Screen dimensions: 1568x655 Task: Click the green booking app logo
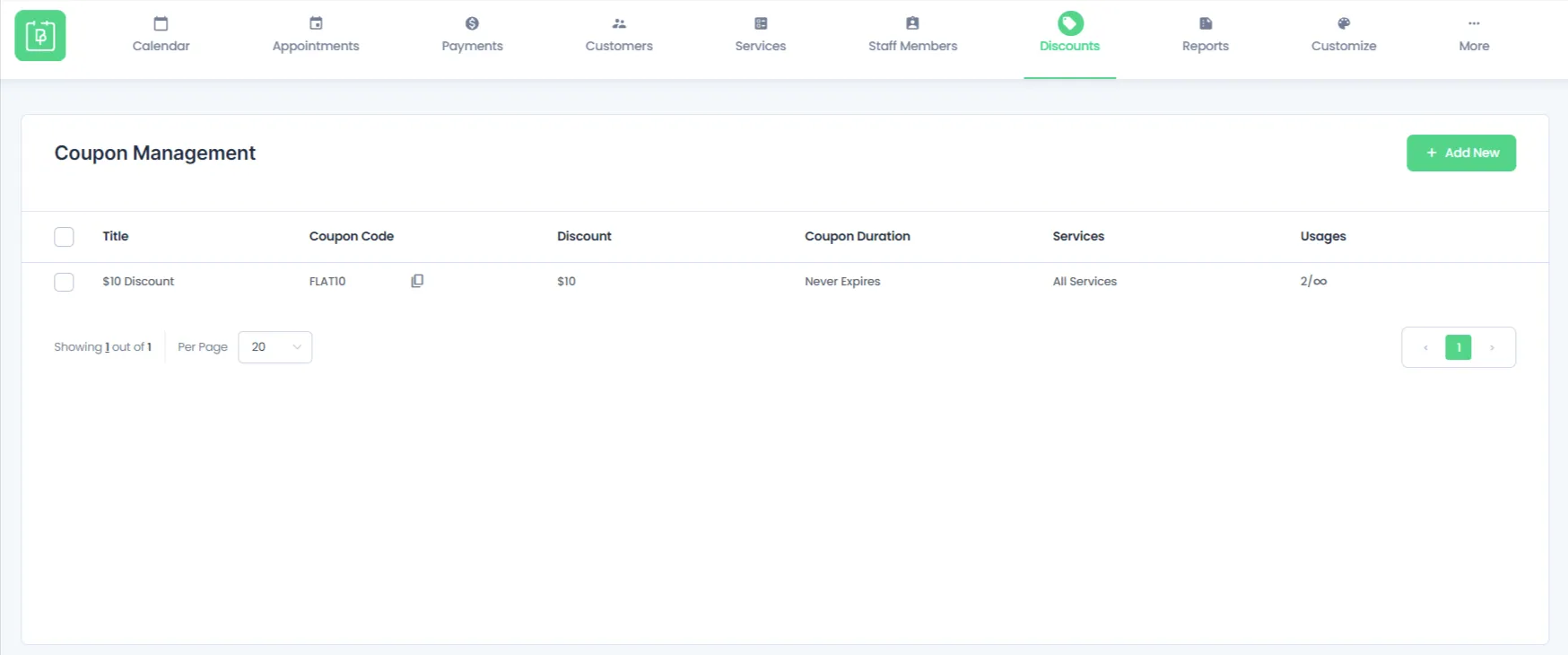pos(40,36)
